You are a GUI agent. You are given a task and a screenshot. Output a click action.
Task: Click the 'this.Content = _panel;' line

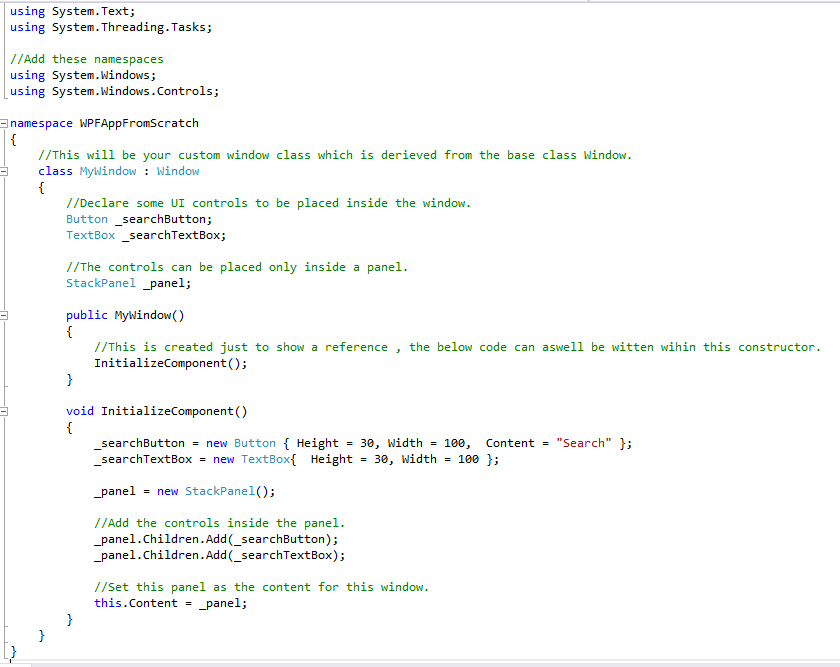pos(171,603)
